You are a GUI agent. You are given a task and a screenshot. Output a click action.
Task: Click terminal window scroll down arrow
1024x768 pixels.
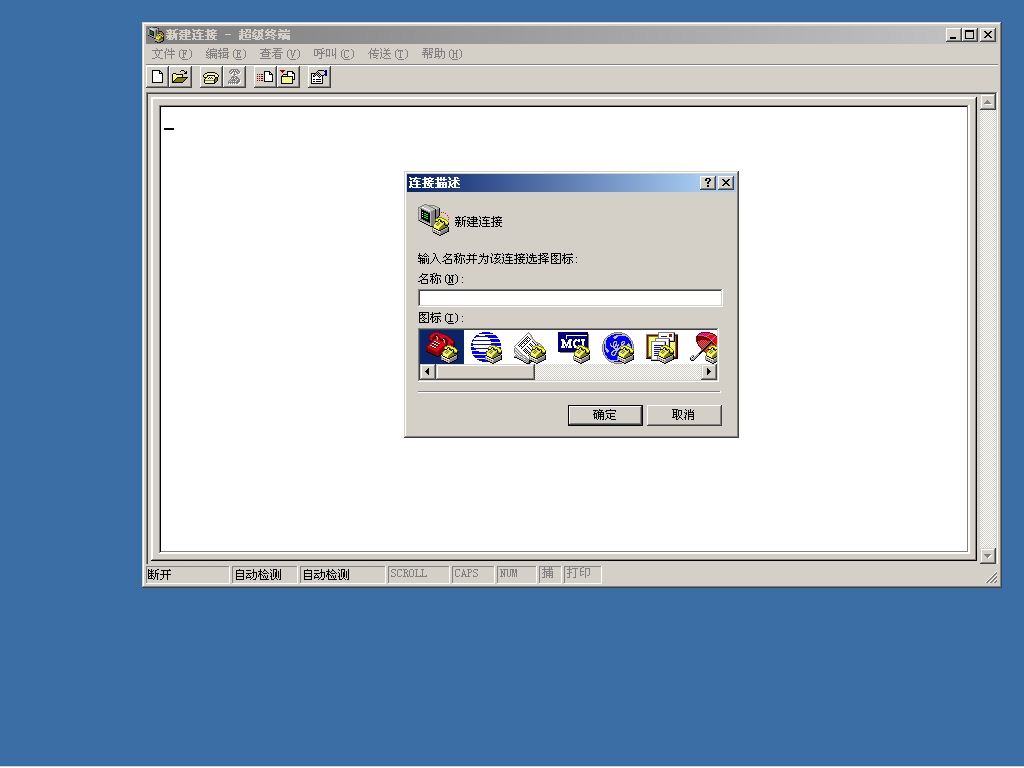(x=987, y=555)
